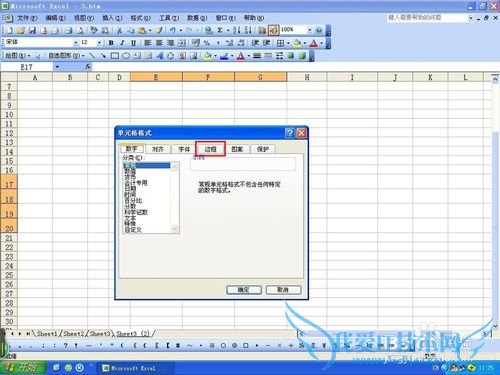Click 取消 to cancel the dialog
Screen dimensions: 500x375
(283, 290)
